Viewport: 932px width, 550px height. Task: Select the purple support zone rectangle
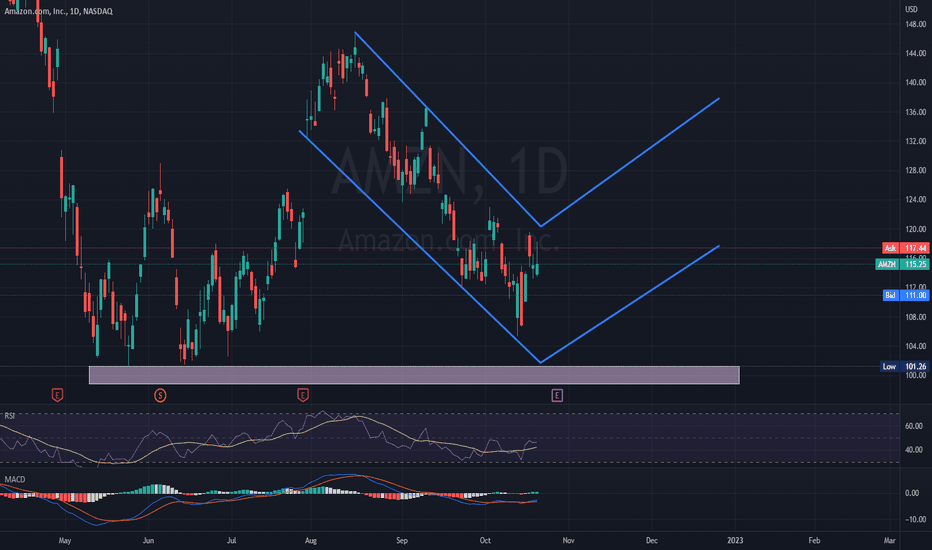click(x=414, y=375)
